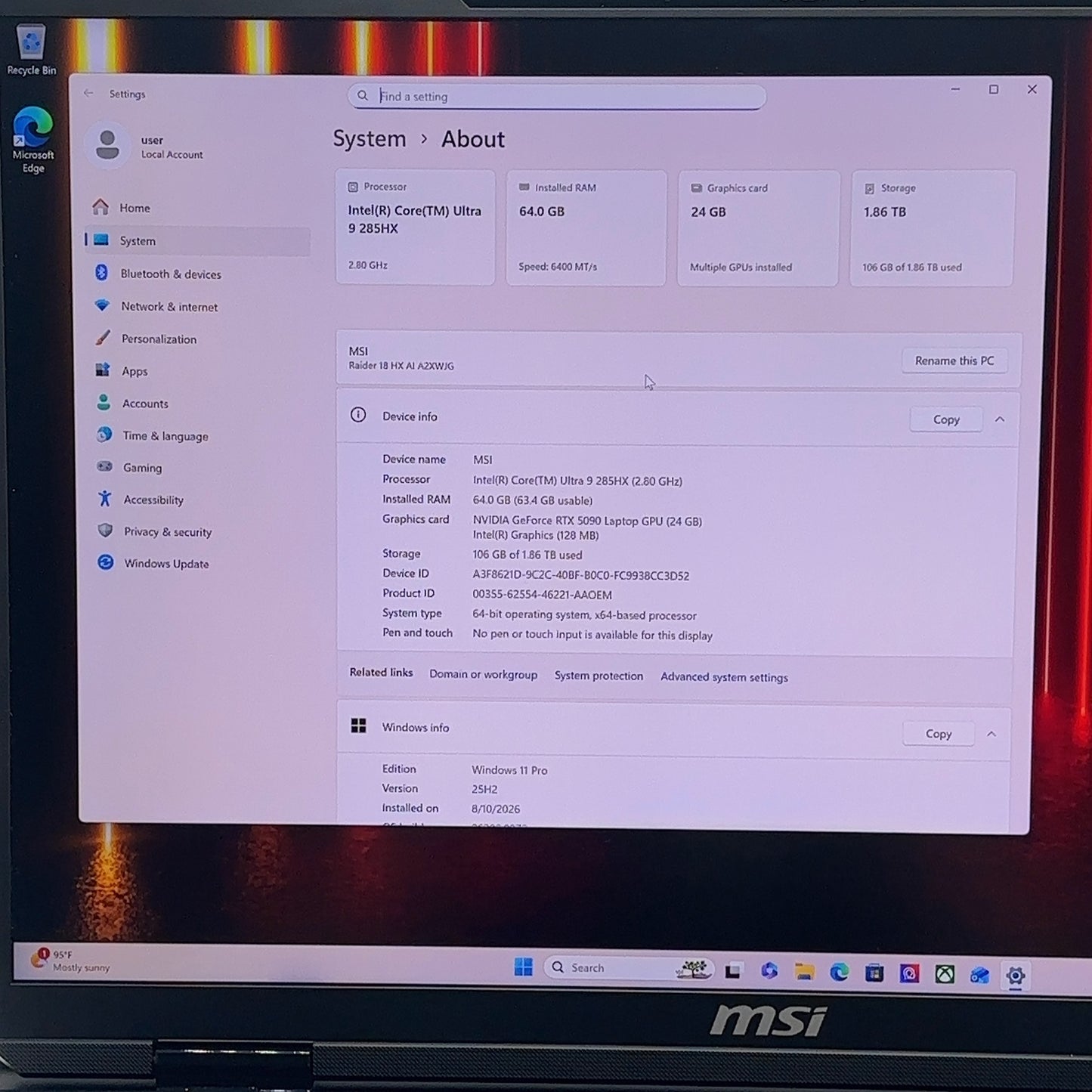Select the Device ID value
The image size is (1092, 1092).
(x=581, y=575)
